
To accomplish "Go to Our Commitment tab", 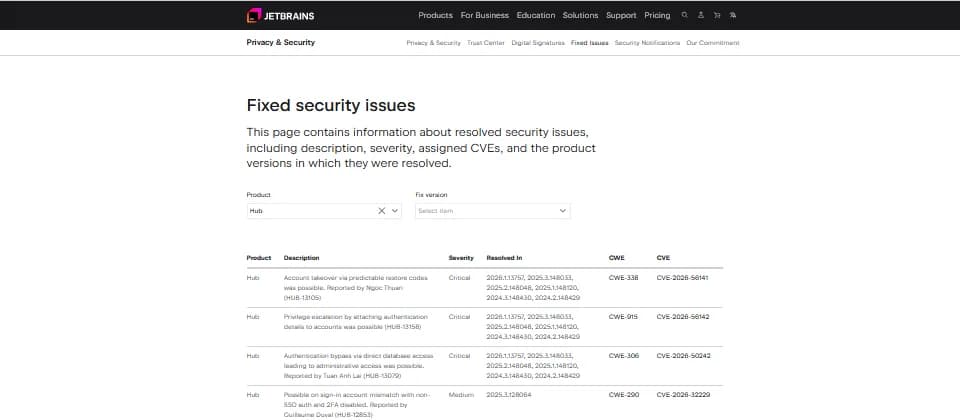I will click(x=713, y=43).
